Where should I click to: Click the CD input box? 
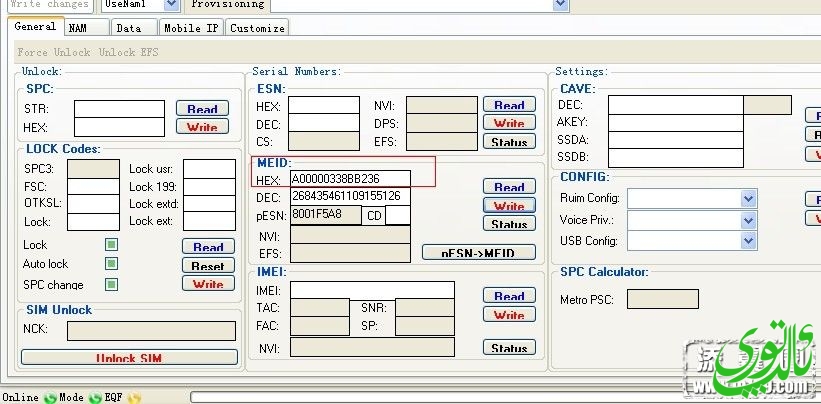[x=398, y=215]
